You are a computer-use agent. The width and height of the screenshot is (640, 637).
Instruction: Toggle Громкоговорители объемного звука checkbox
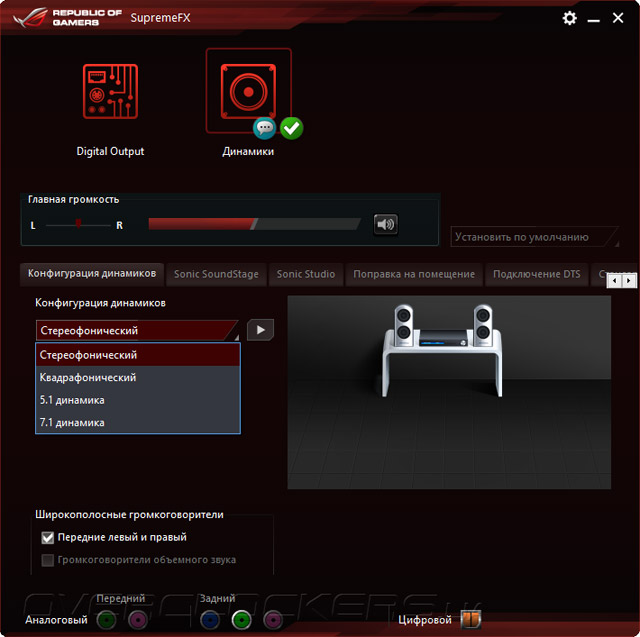(x=48, y=560)
